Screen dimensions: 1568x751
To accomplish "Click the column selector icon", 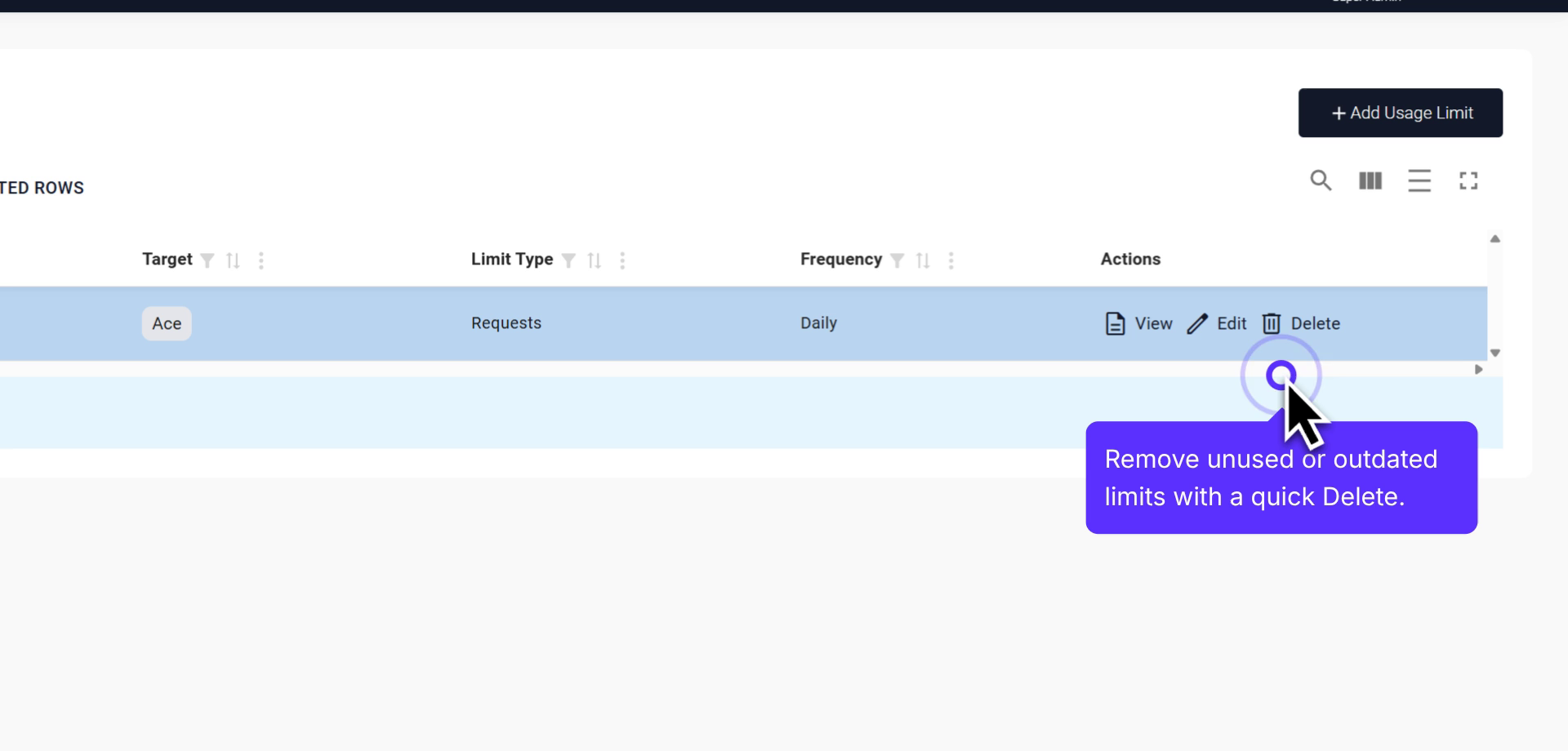I will (1370, 180).
